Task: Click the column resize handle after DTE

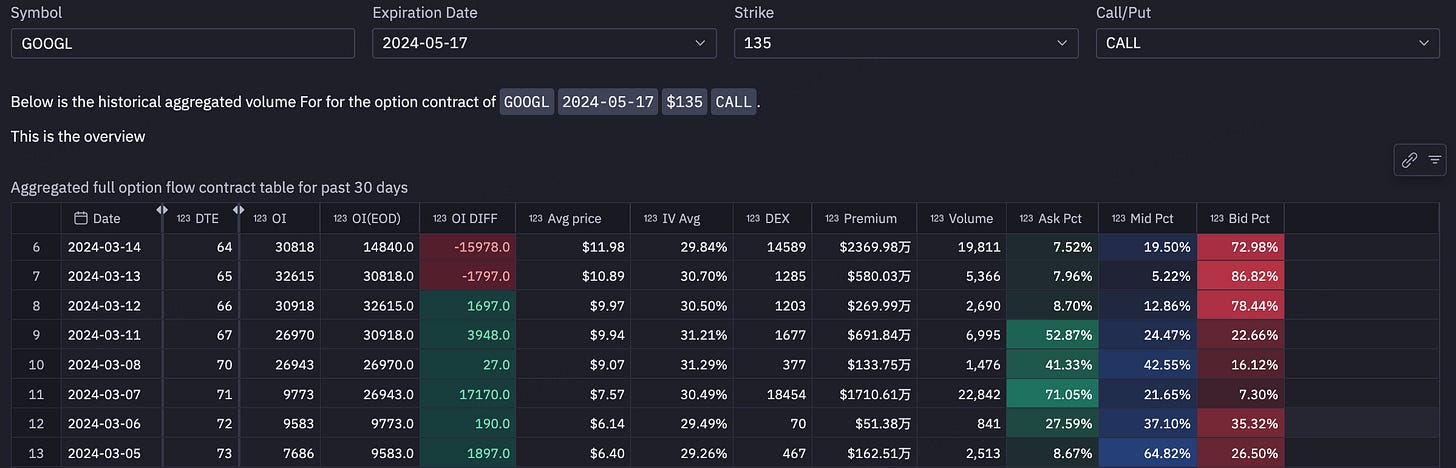Action: 239,210
